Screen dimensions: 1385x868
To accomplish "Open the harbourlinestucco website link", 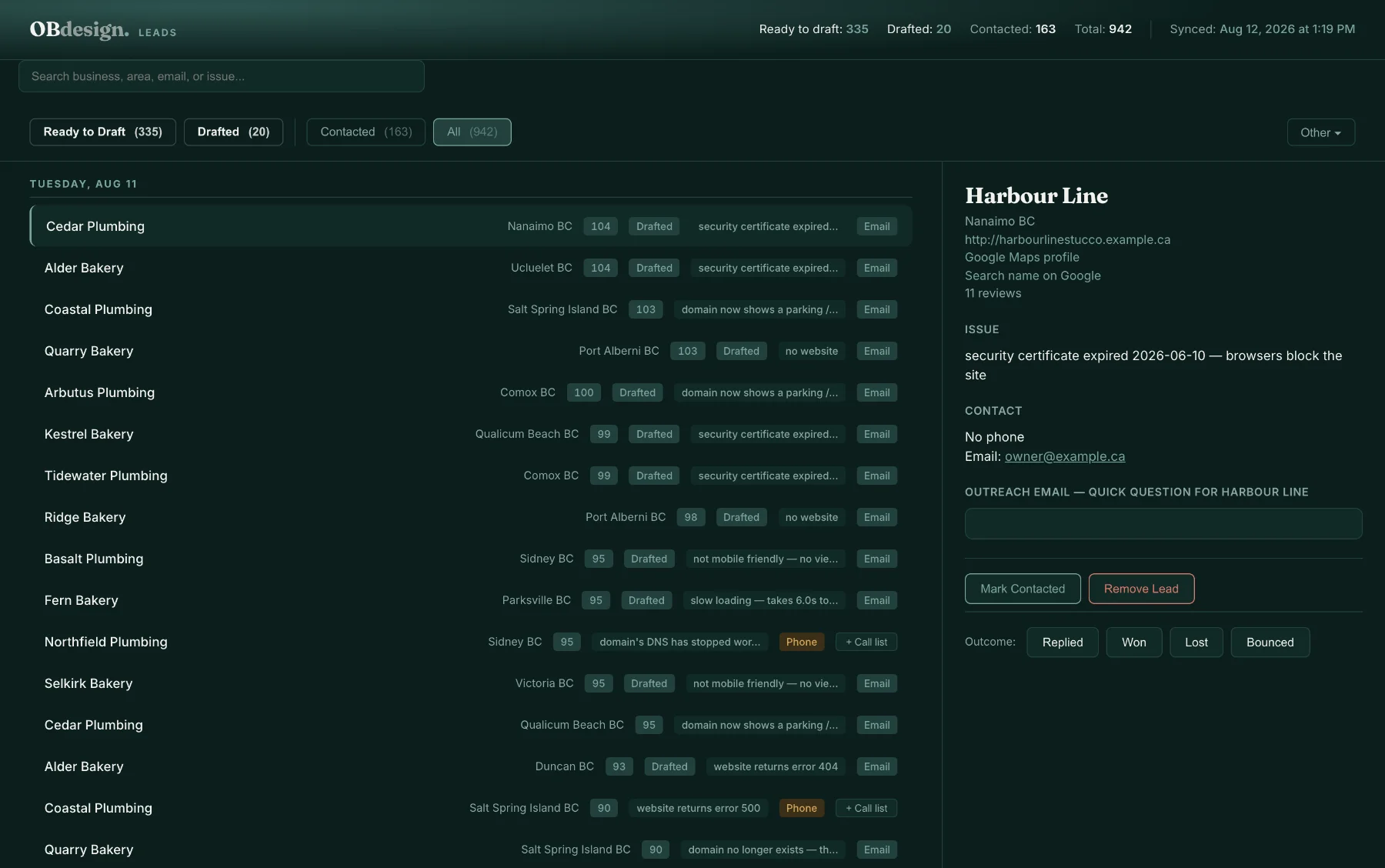I will click(x=1067, y=239).
